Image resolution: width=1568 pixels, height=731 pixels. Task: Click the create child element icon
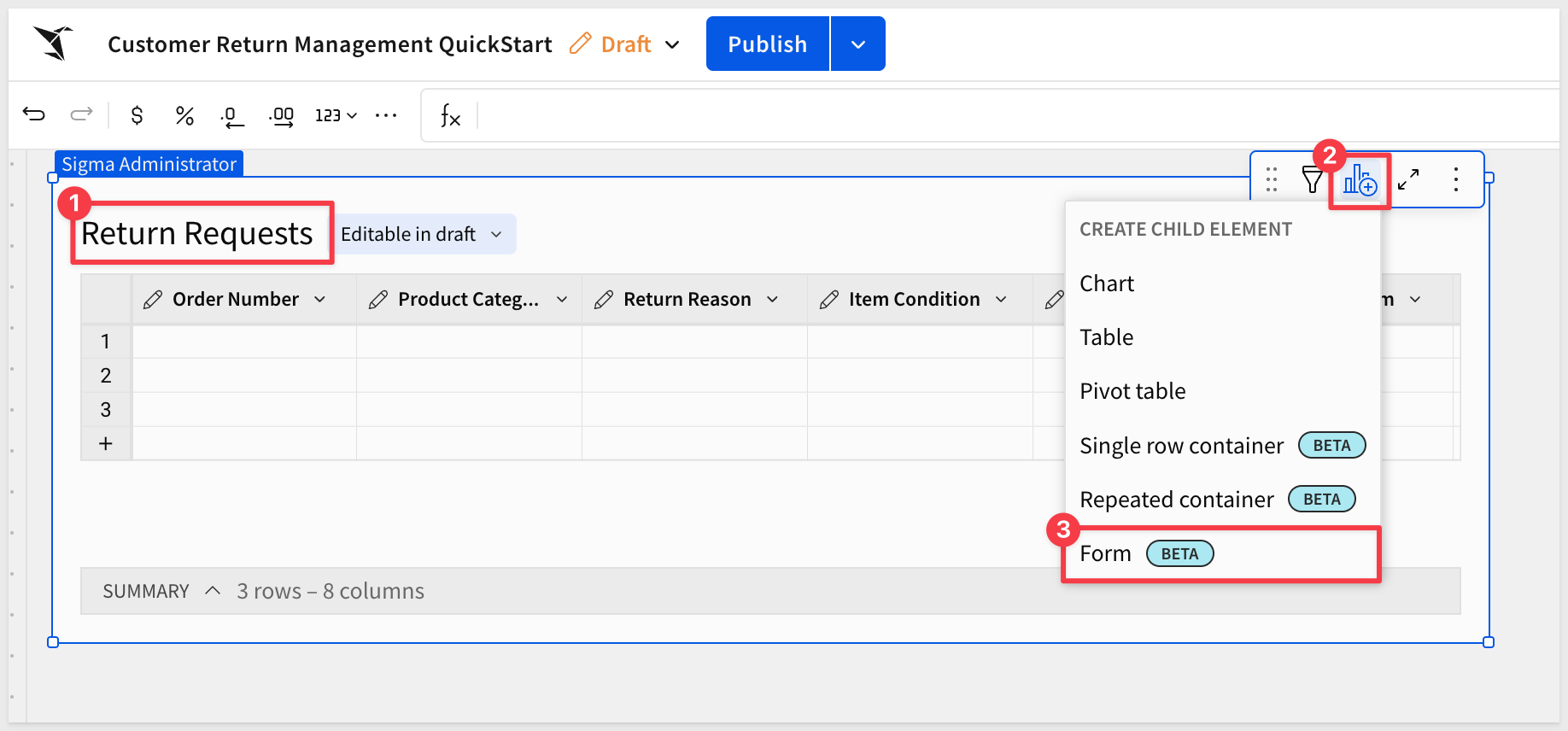click(x=1359, y=180)
